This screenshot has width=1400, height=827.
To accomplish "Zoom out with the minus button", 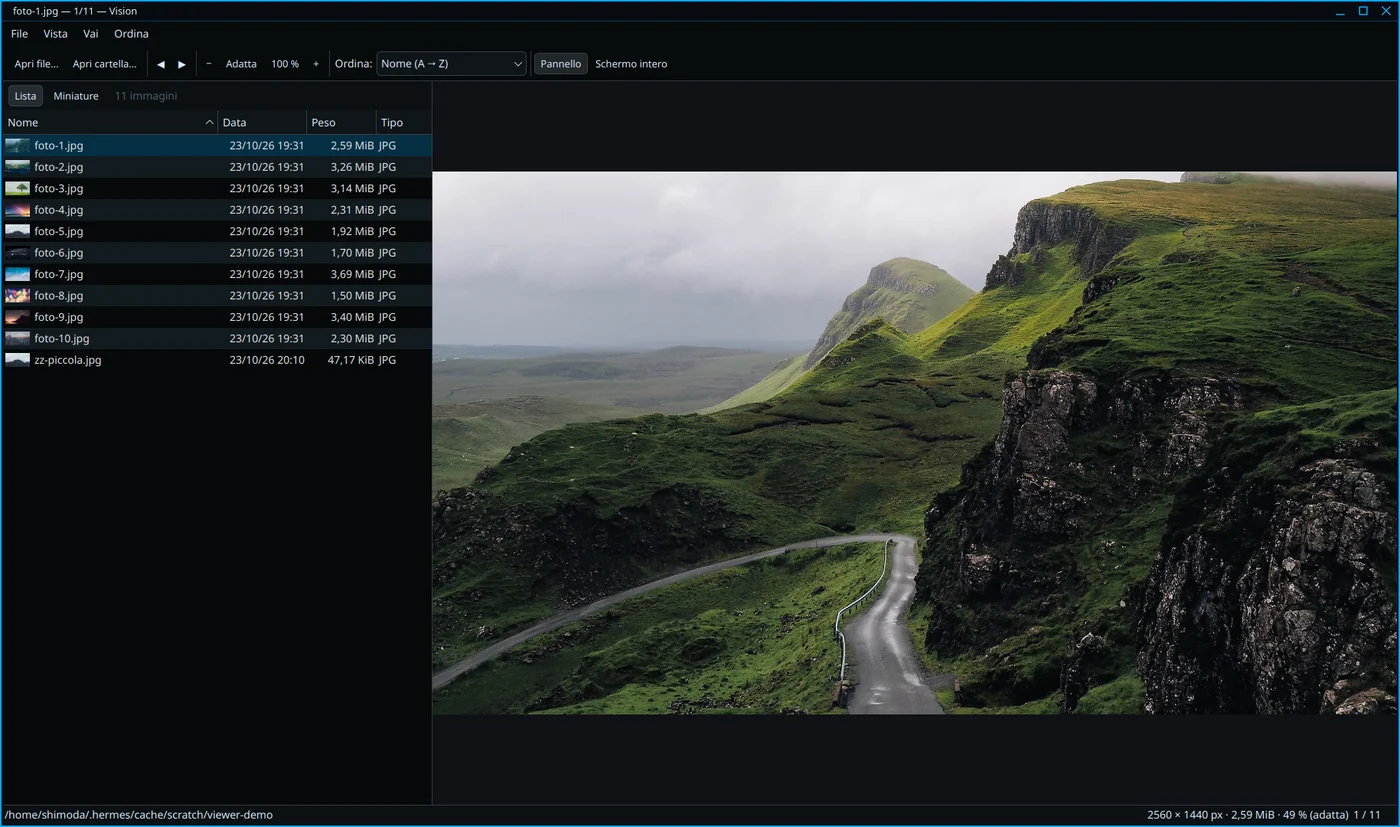I will (x=209, y=64).
